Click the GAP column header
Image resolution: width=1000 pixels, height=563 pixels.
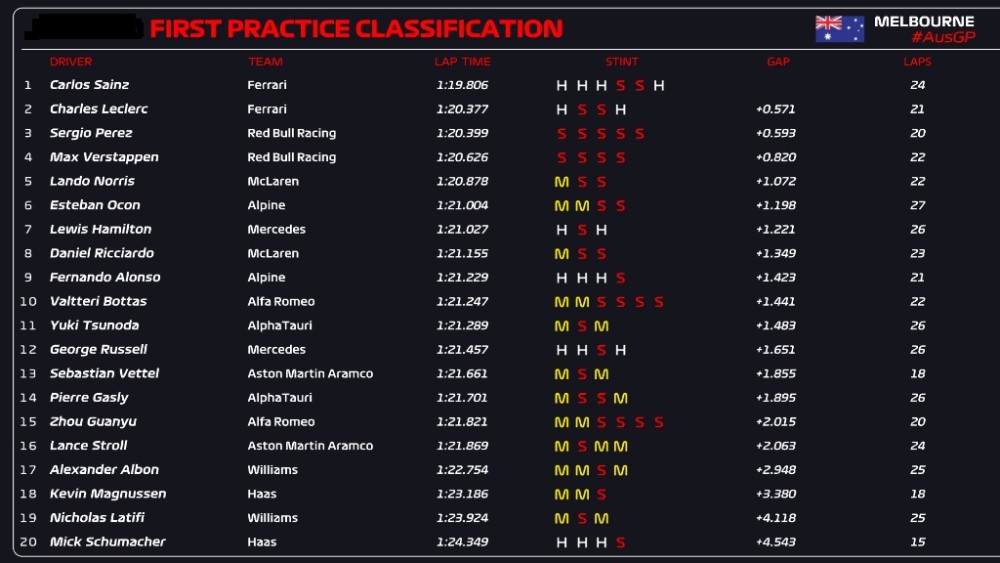click(778, 62)
